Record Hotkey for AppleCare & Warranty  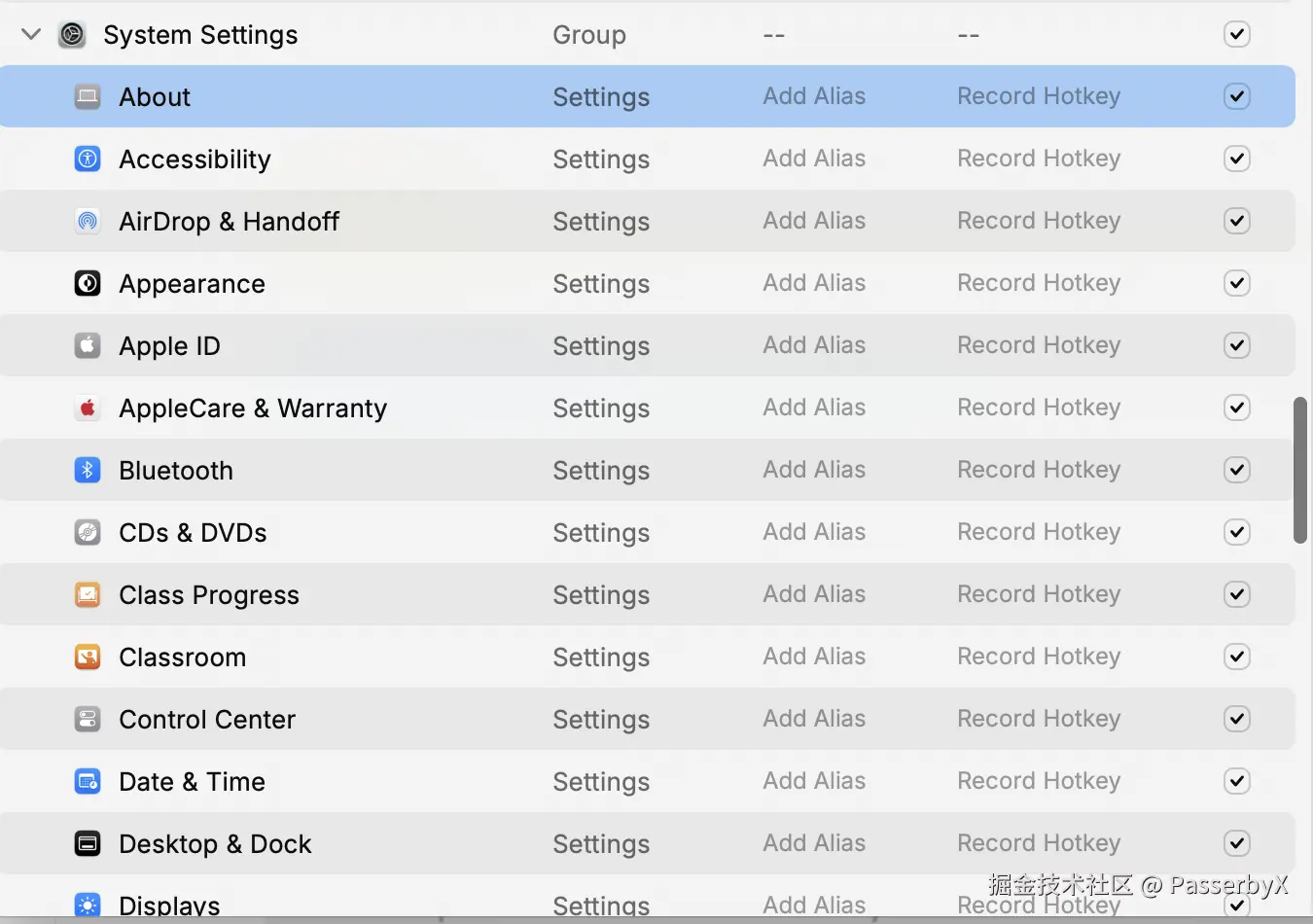click(x=1039, y=408)
